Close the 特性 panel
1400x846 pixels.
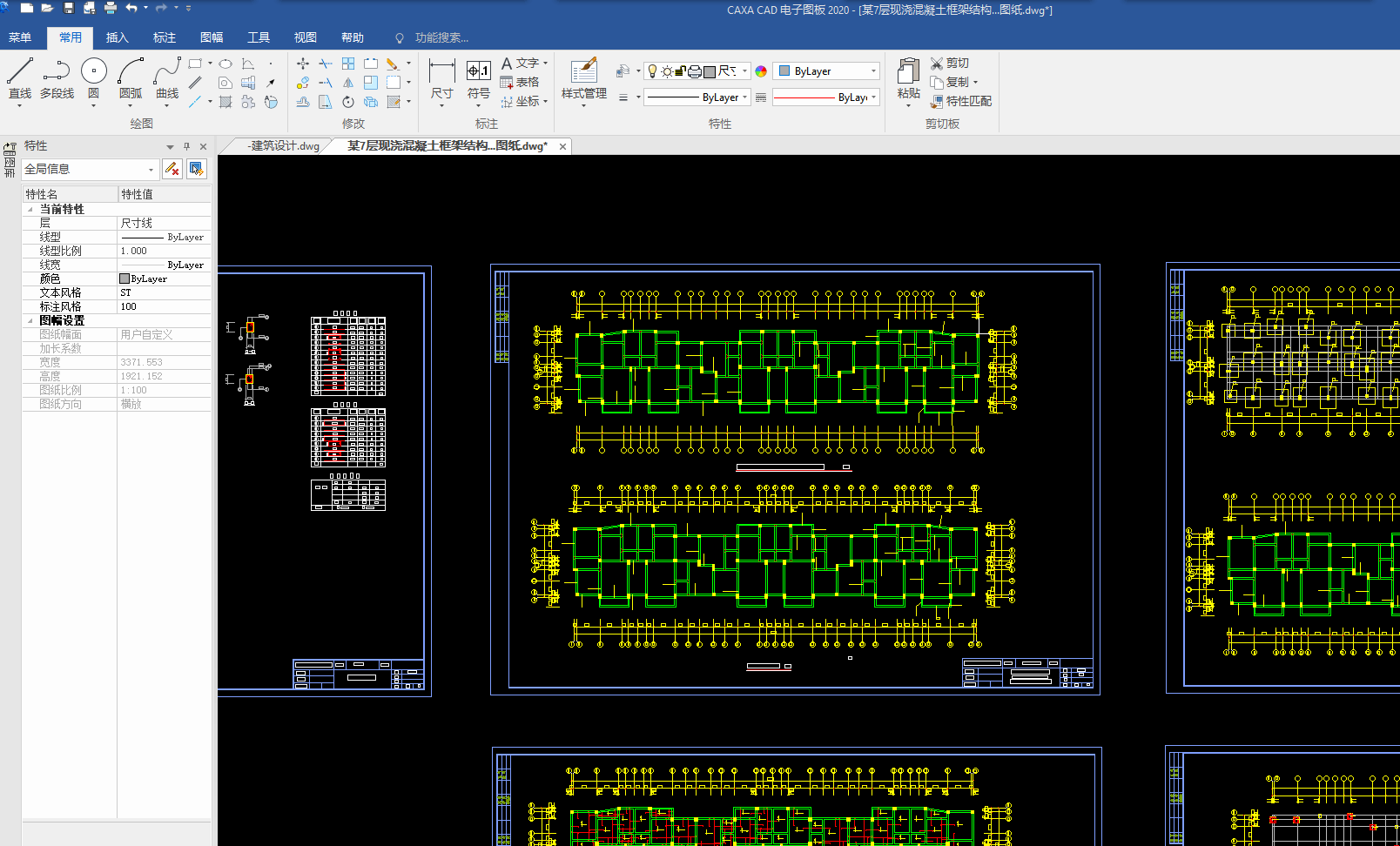point(203,146)
